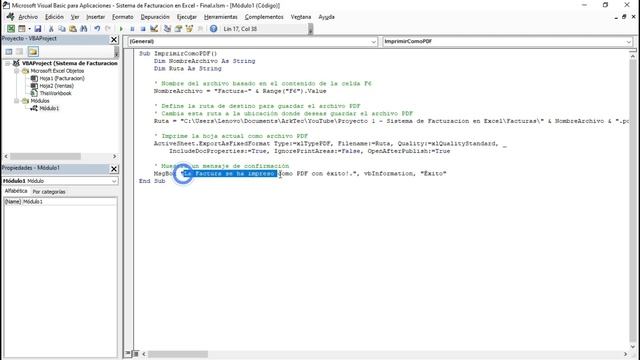This screenshot has height=360, width=640.
Task: Open the Depuración menu
Action: 155,17
